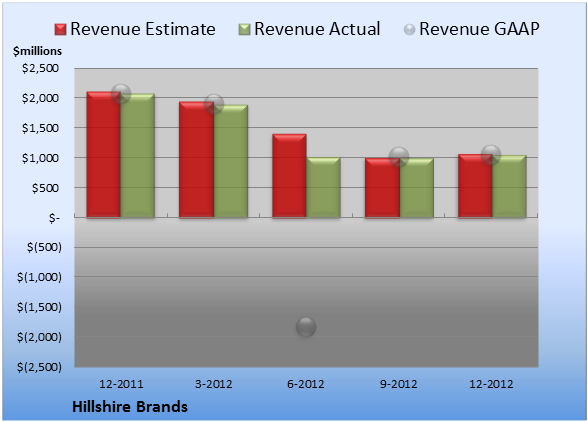Select the 'Revenue Estimate' legend label
The height and width of the screenshot is (422, 588).
click(143, 29)
